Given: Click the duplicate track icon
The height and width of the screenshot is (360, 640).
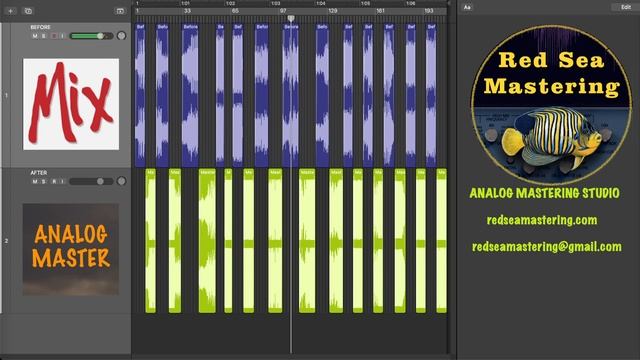Looking at the screenshot, I should (28, 11).
